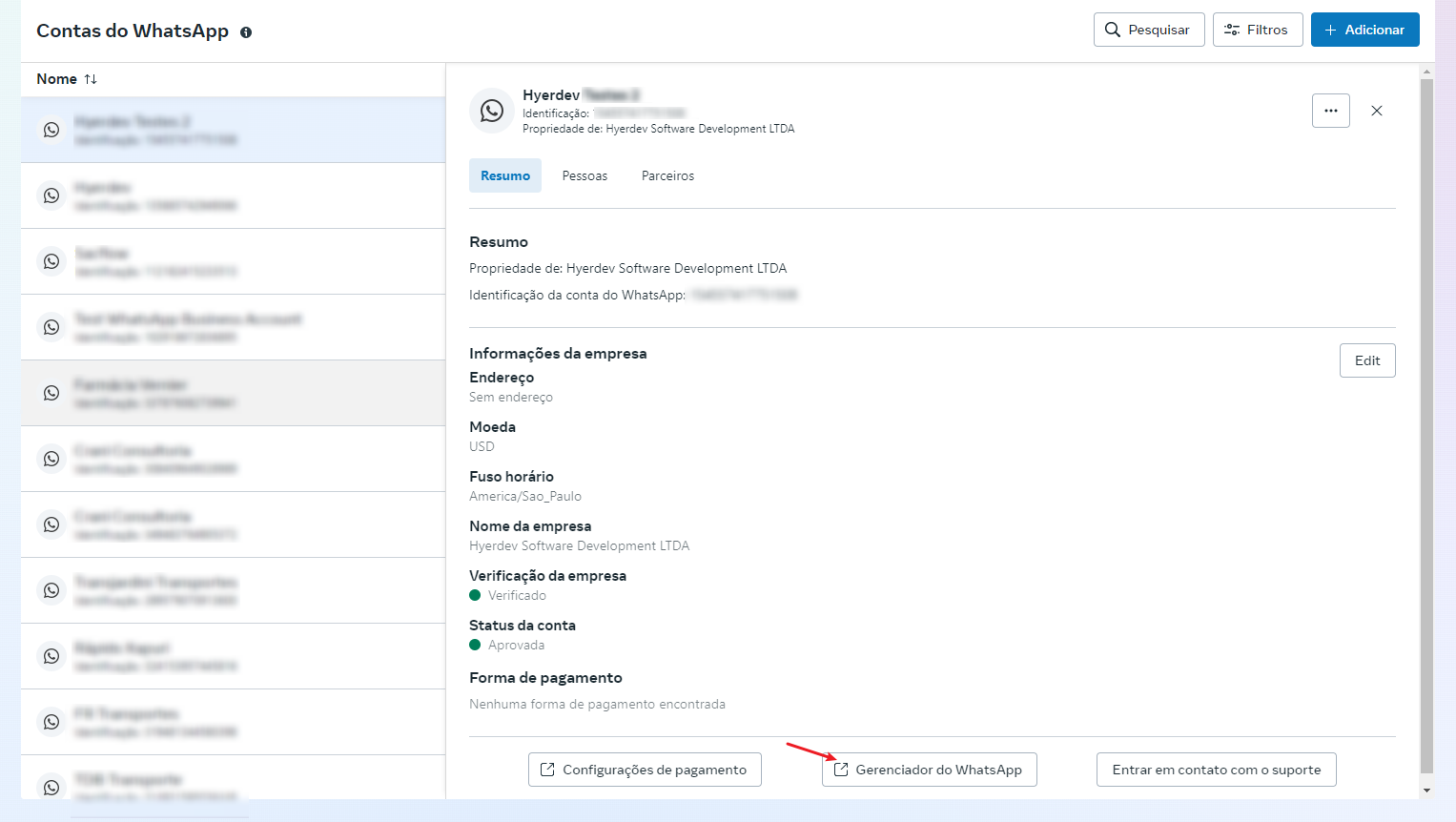Click scrollbar up arrow in details panel

tap(1426, 72)
